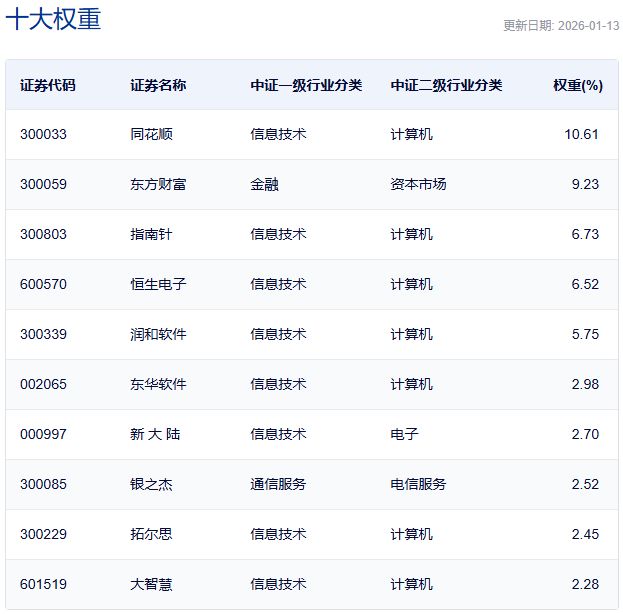Screen dimensions: 623x614
Task: Select security code 300229
Action: coord(43,535)
